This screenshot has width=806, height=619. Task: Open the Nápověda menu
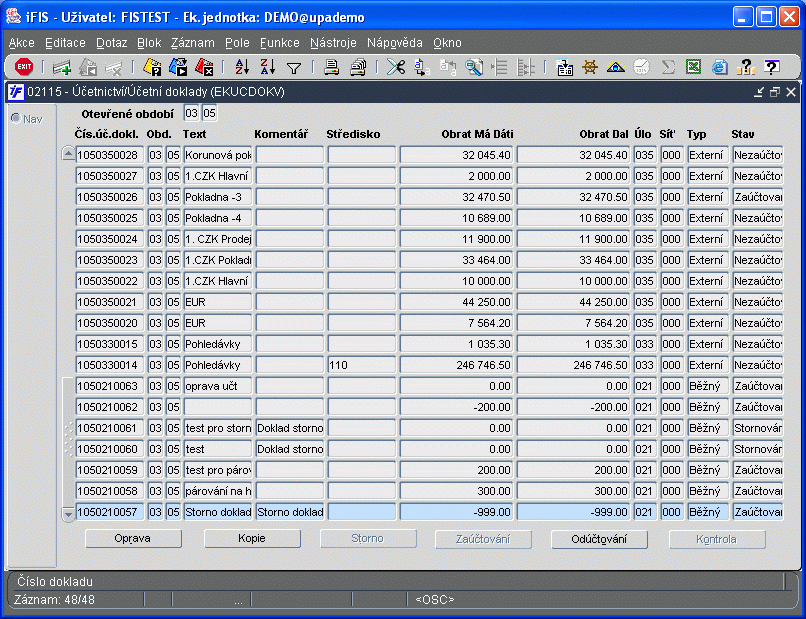(x=395, y=43)
